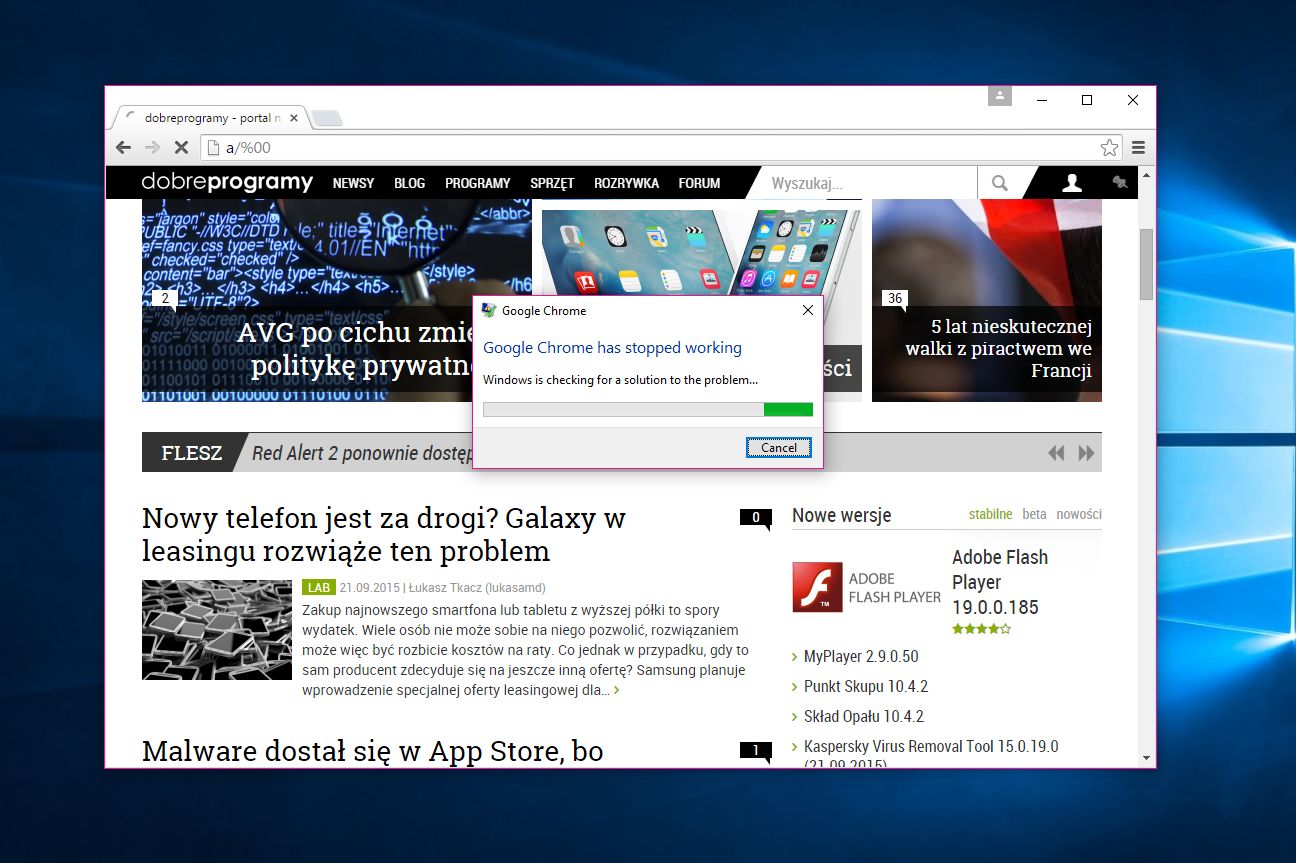This screenshot has height=863, width=1296.
Task: Click the icon right of the account icon
Action: click(x=1120, y=183)
